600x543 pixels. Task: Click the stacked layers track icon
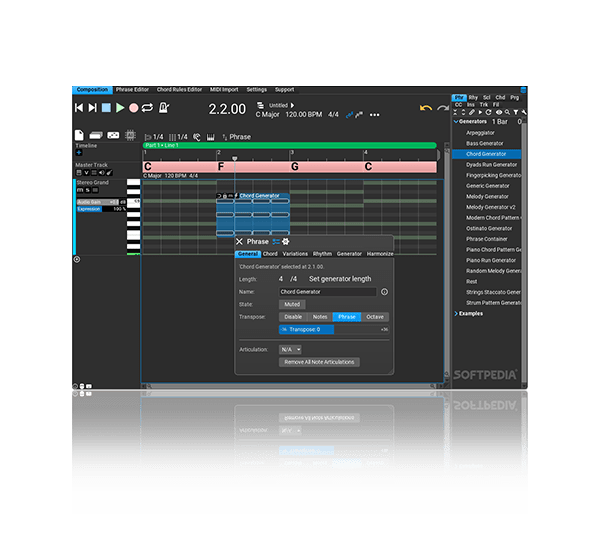(96, 135)
